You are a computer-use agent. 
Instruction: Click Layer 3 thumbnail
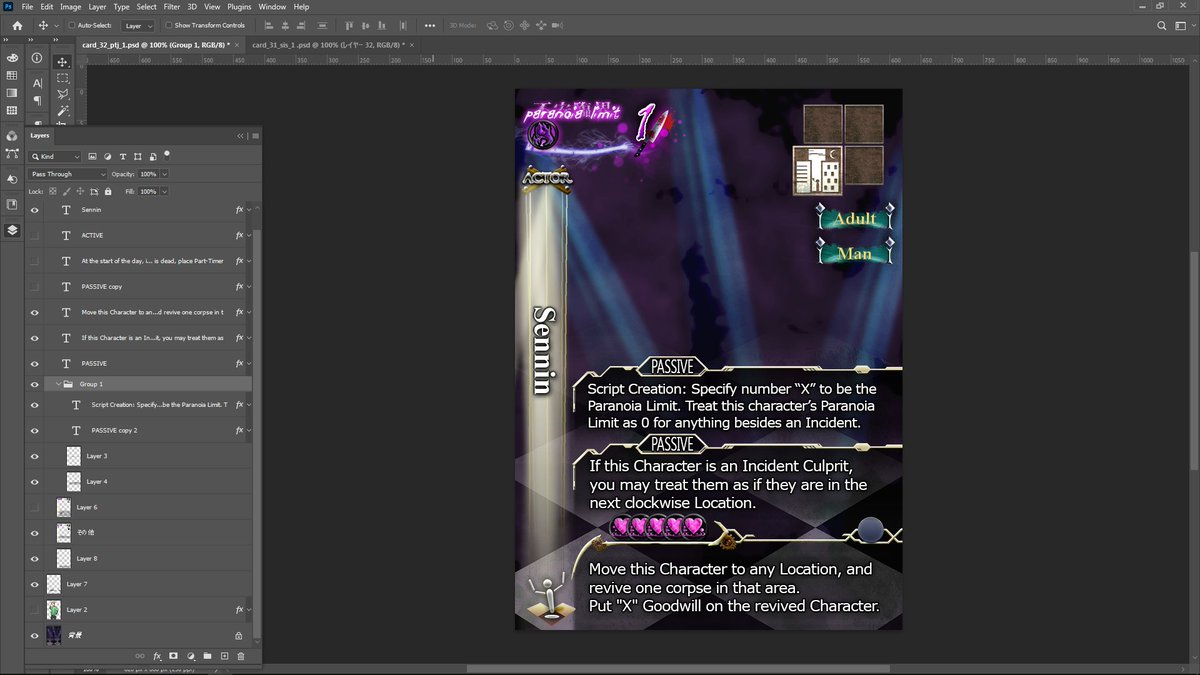coord(74,456)
